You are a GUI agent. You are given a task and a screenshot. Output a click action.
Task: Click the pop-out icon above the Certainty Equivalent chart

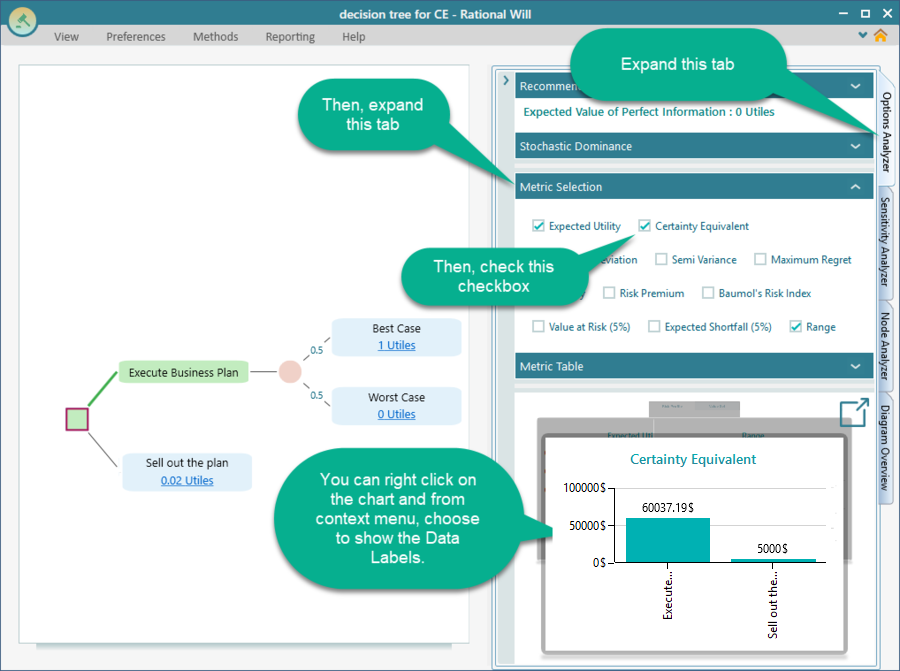pos(853,411)
